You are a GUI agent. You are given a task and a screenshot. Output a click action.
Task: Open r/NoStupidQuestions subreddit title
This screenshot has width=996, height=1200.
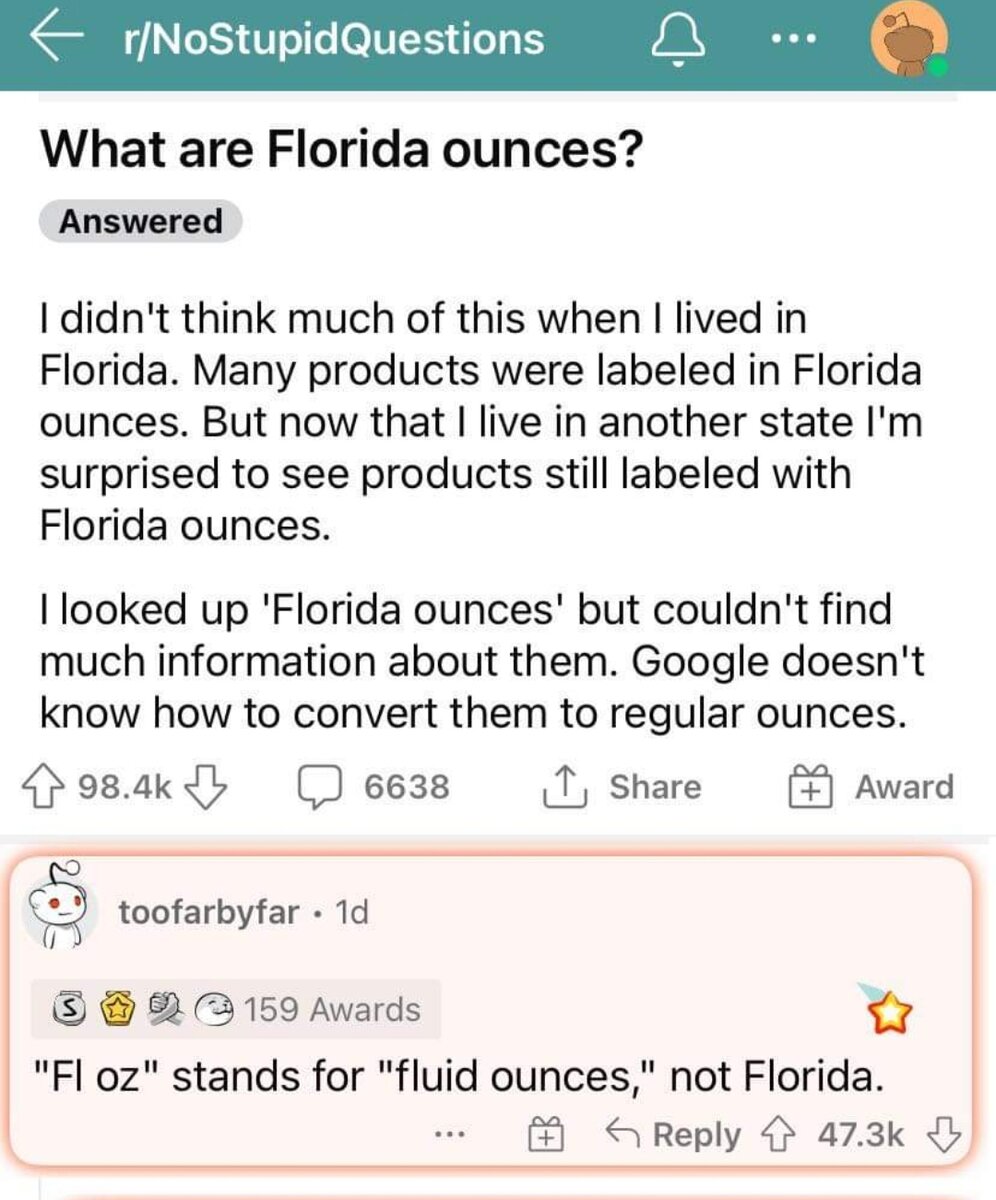point(332,38)
